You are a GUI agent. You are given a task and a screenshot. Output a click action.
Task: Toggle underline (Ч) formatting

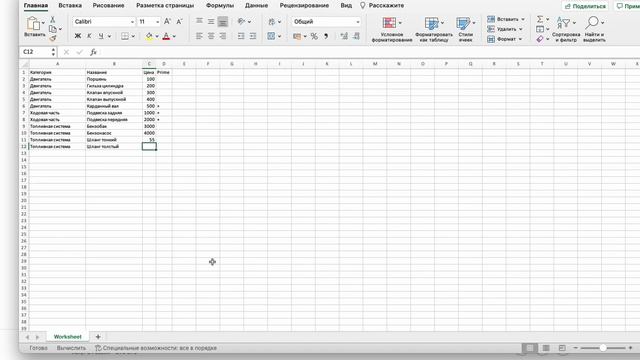101,36
